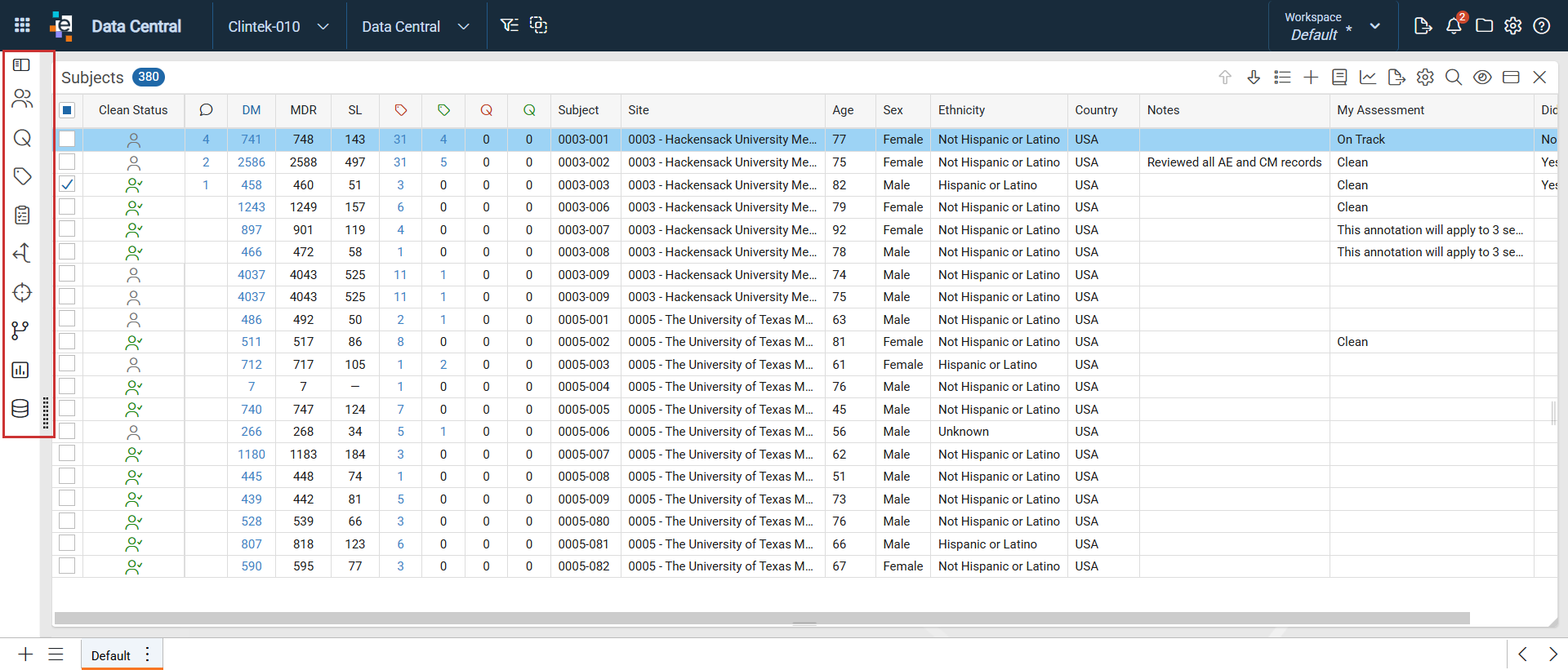
Task: Search the Subjects table
Action: click(x=1454, y=78)
